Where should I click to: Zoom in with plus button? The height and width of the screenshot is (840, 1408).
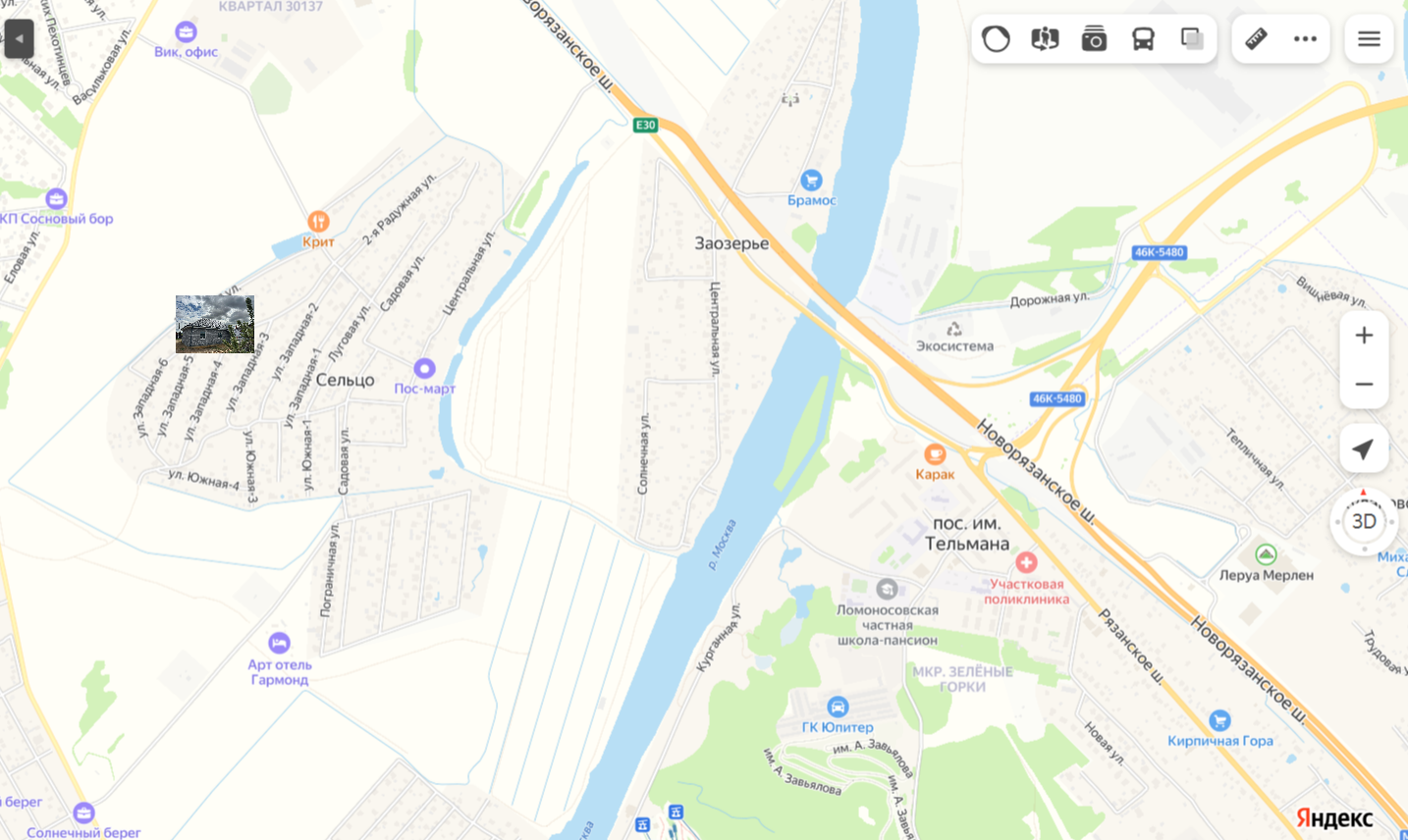point(1364,336)
